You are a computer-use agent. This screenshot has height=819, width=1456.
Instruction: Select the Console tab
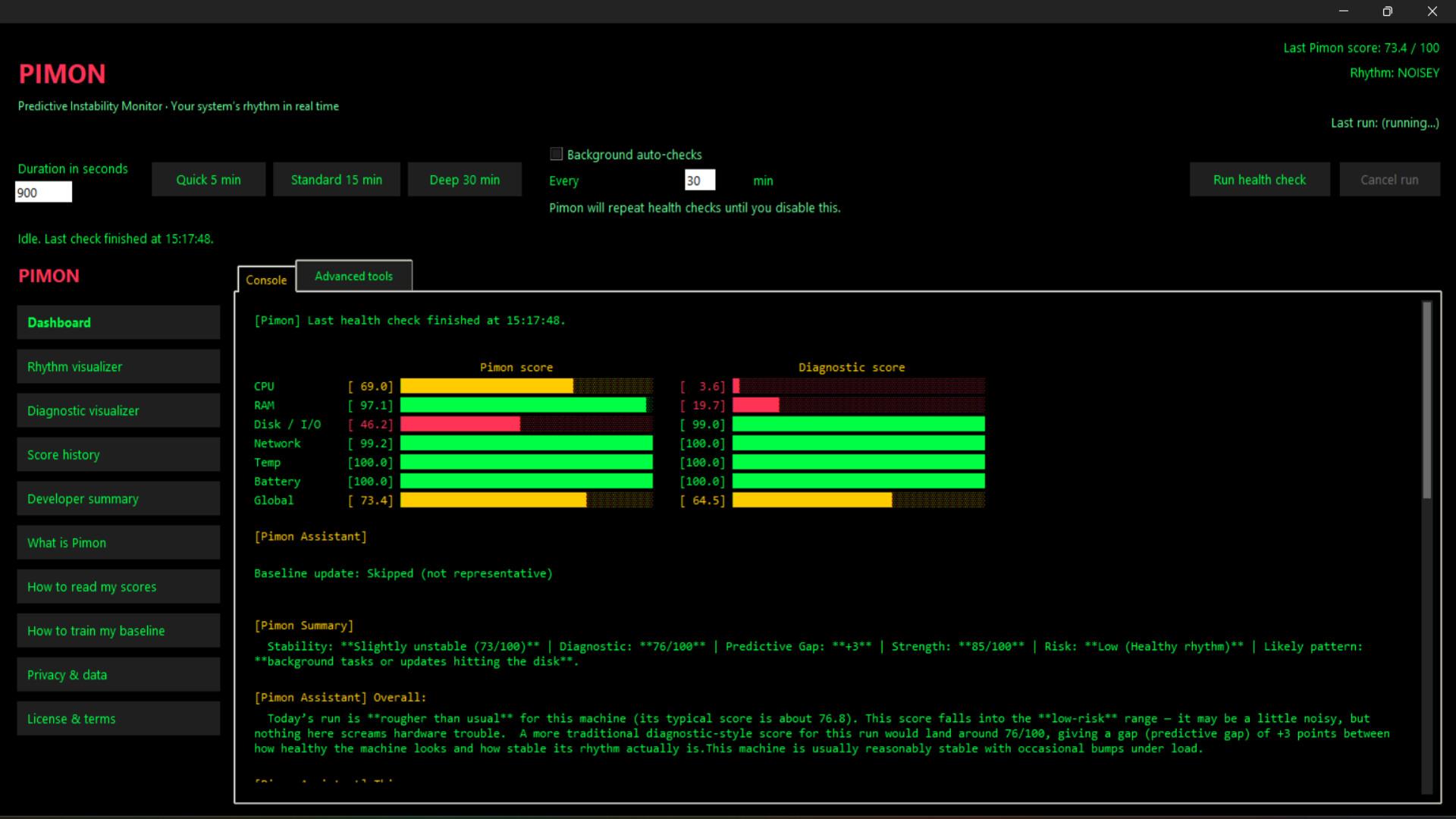tap(266, 280)
